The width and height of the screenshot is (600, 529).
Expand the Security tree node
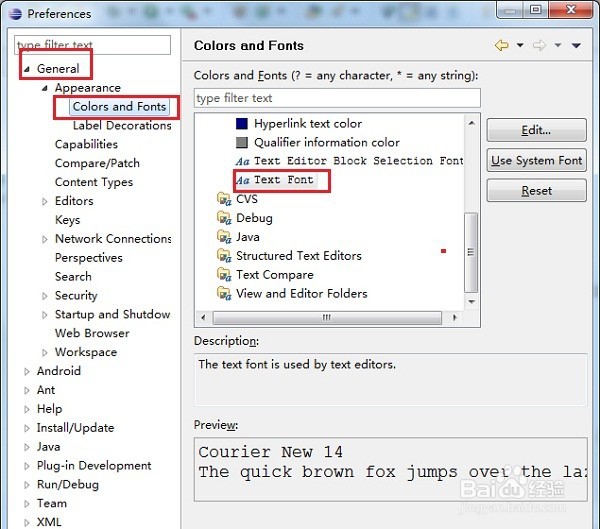click(45, 296)
